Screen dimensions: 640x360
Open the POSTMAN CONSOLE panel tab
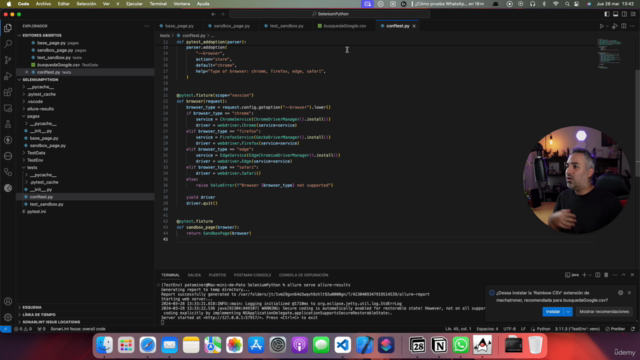(x=252, y=275)
